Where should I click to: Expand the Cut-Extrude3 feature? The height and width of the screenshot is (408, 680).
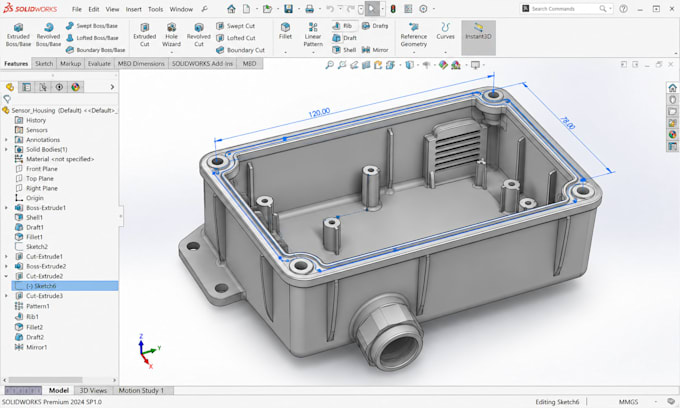6,296
